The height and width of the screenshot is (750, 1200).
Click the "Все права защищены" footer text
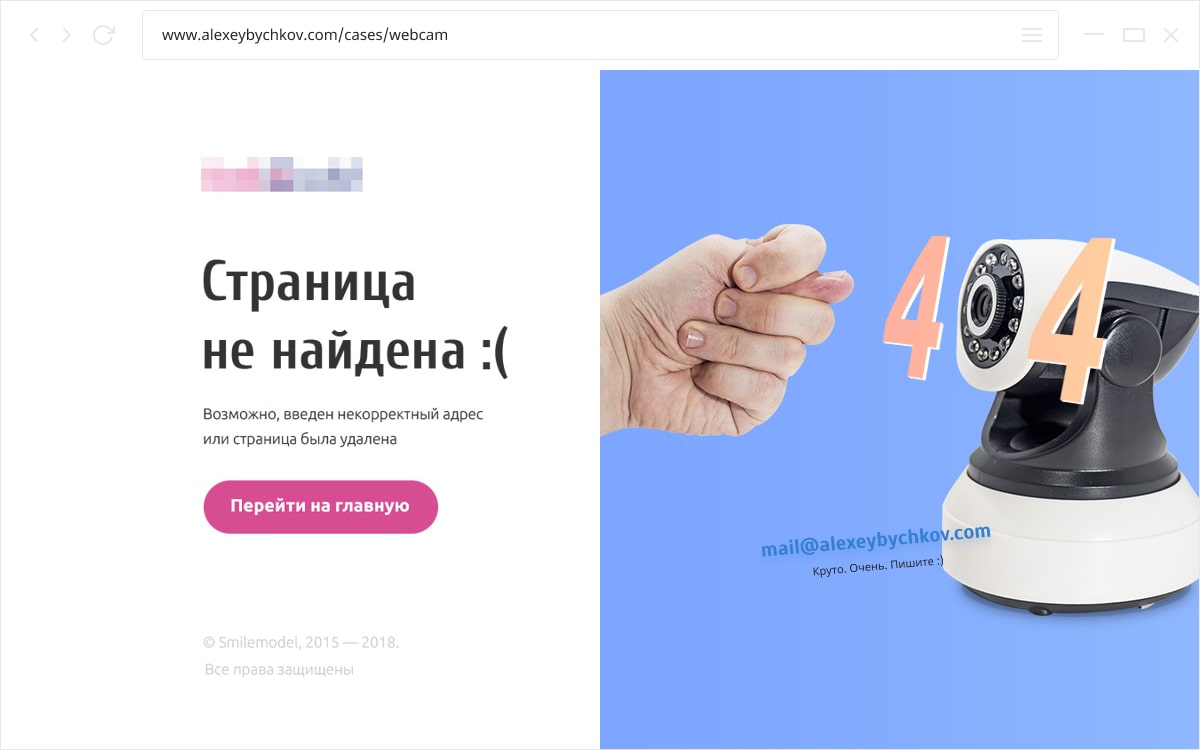coord(279,670)
